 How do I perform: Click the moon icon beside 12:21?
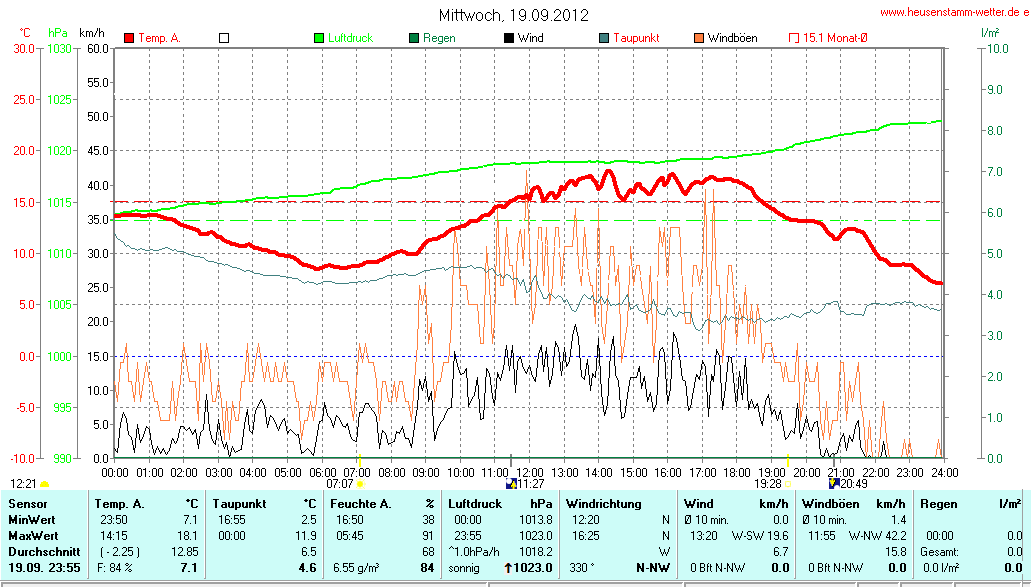tap(45, 483)
